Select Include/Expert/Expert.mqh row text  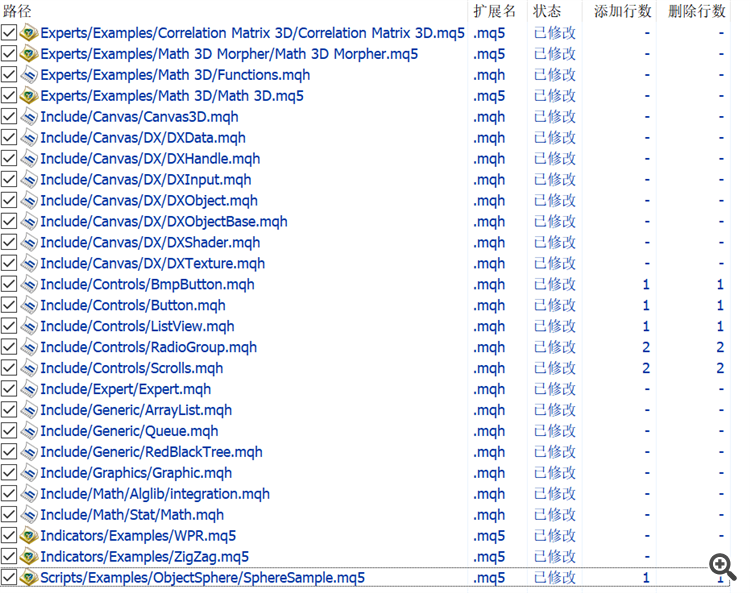coord(125,389)
